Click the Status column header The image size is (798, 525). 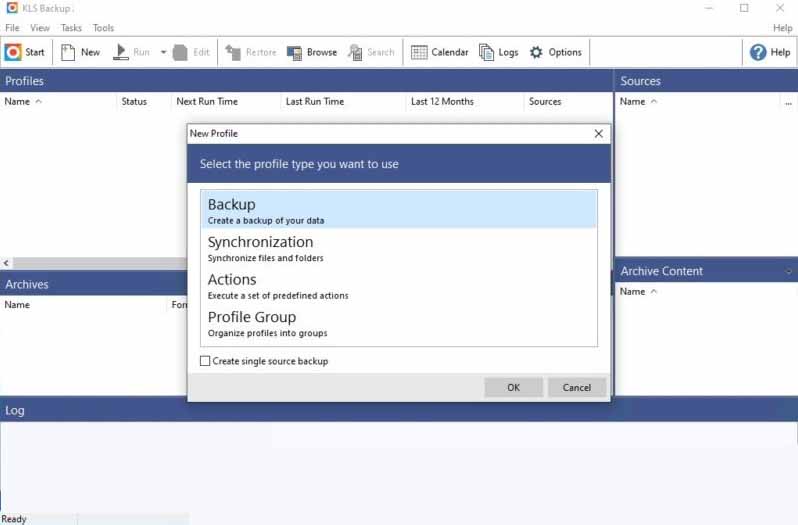(x=144, y=101)
